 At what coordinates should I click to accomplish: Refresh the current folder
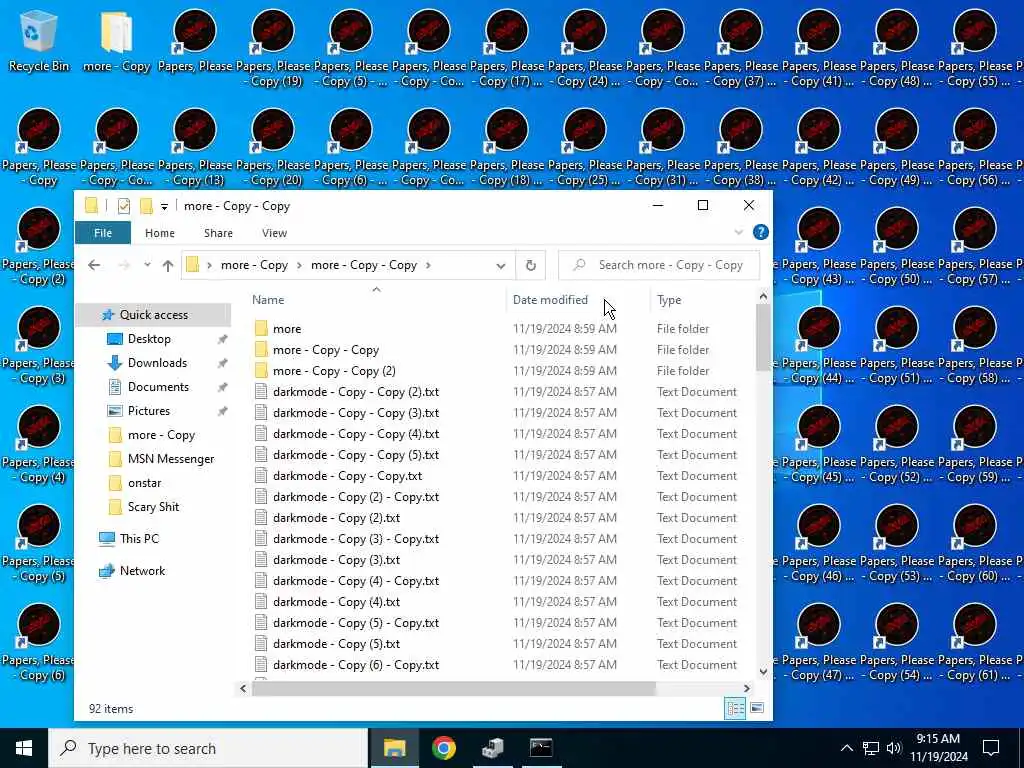click(x=530, y=266)
